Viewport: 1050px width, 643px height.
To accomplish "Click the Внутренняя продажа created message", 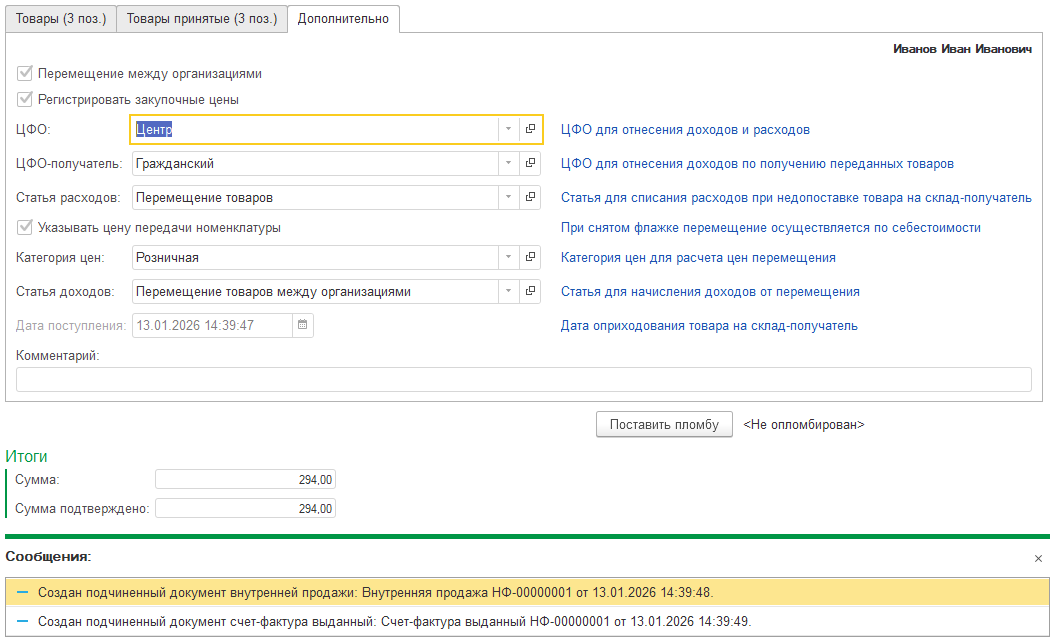I will click(375, 592).
